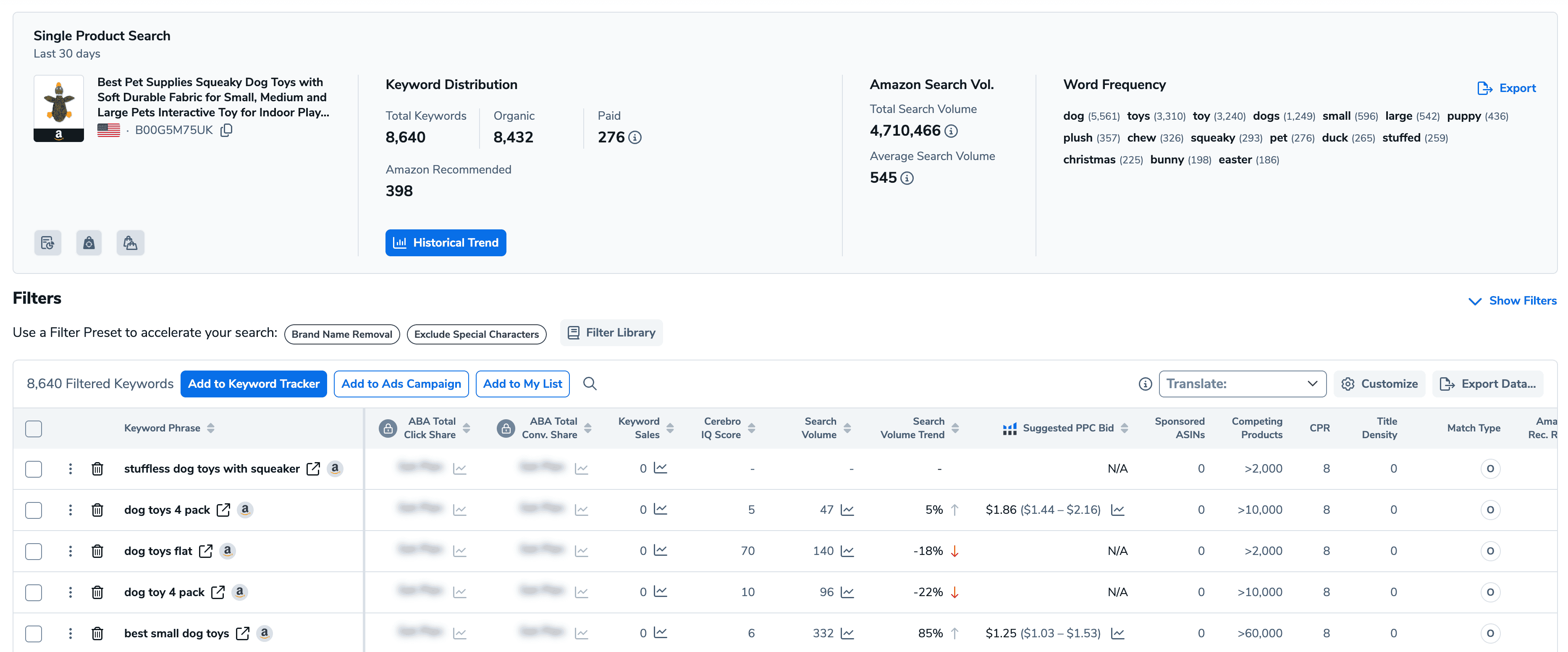
Task: Delete the 'dog toys flat' row
Action: [97, 551]
